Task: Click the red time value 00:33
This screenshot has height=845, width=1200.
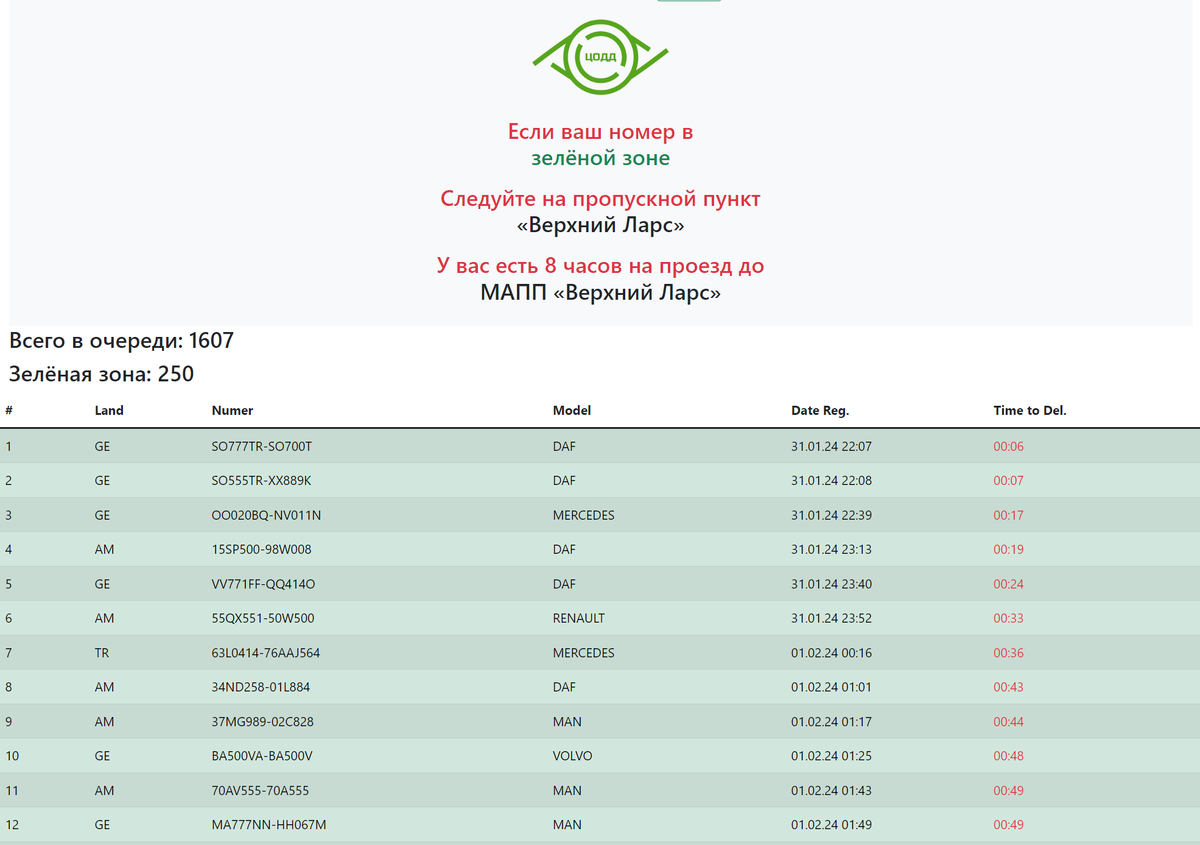Action: coord(1008,619)
